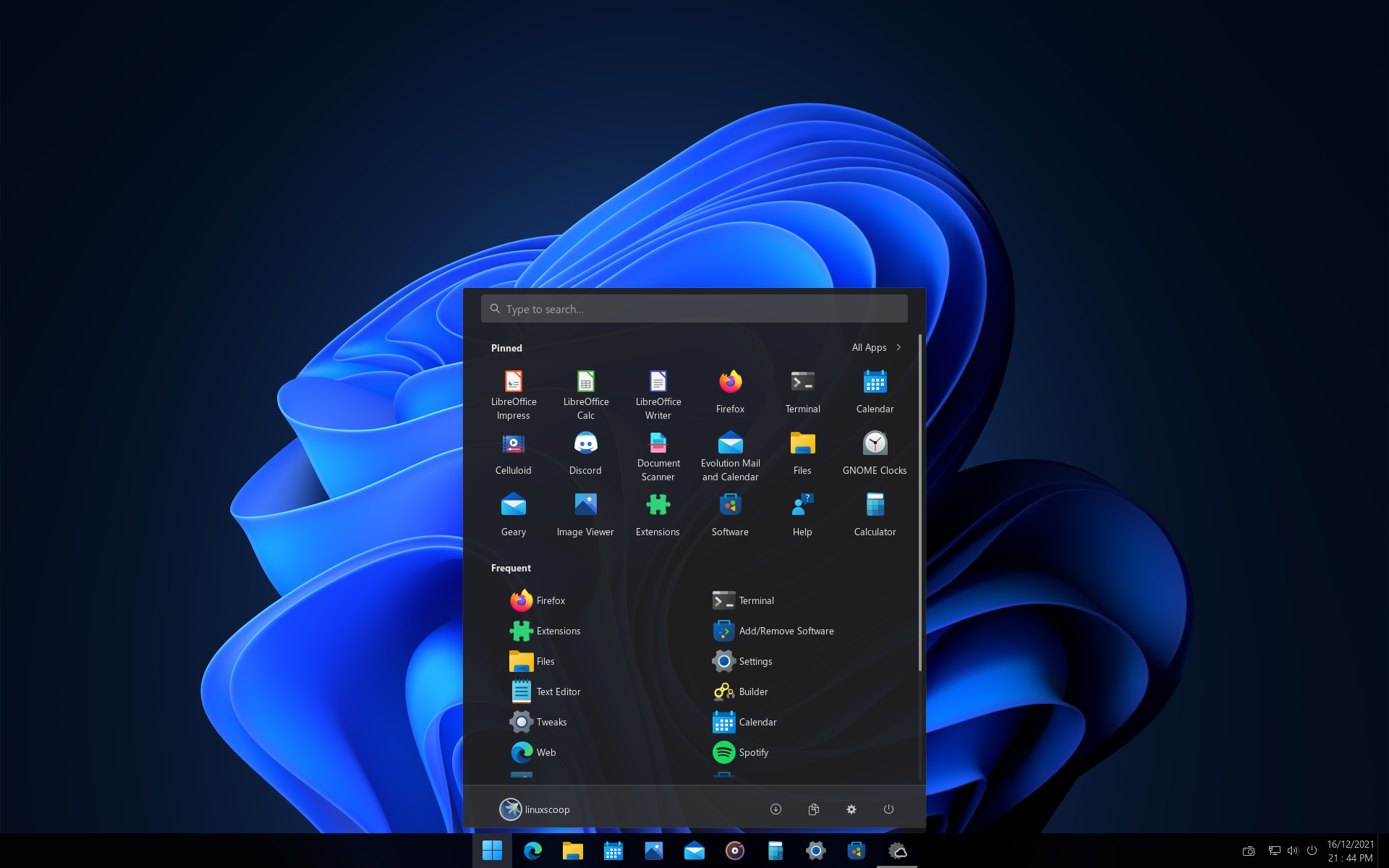Open Documents folder shortcut icon in menu footer
1389x868 pixels.
coord(813,809)
